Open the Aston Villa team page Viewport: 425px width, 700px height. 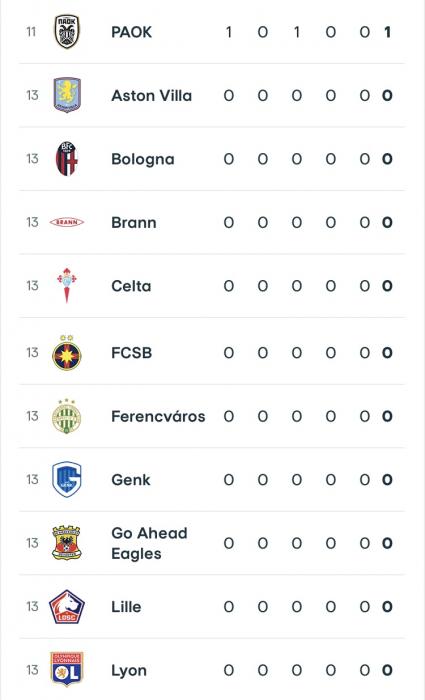152,96
